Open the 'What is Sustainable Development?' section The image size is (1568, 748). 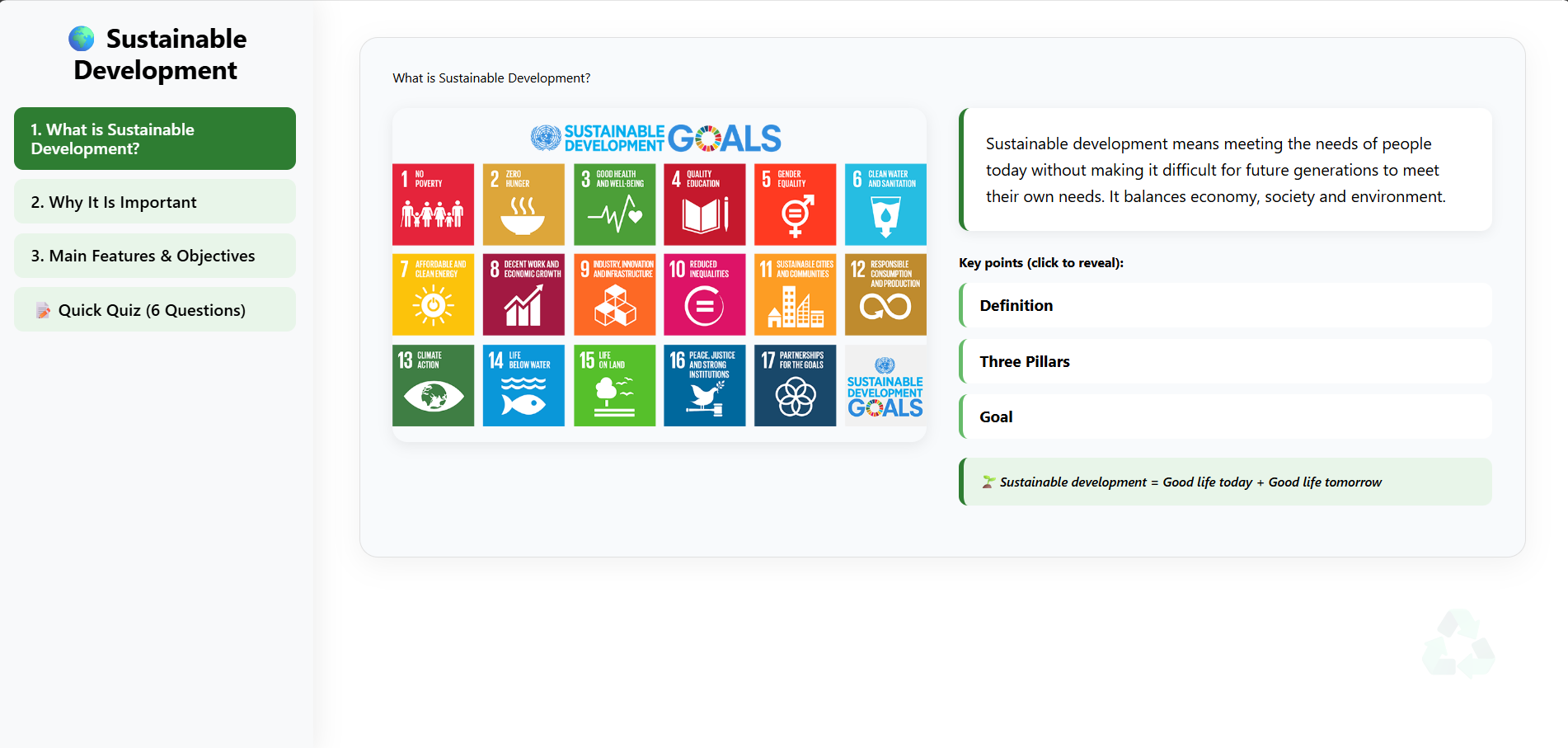coord(155,139)
